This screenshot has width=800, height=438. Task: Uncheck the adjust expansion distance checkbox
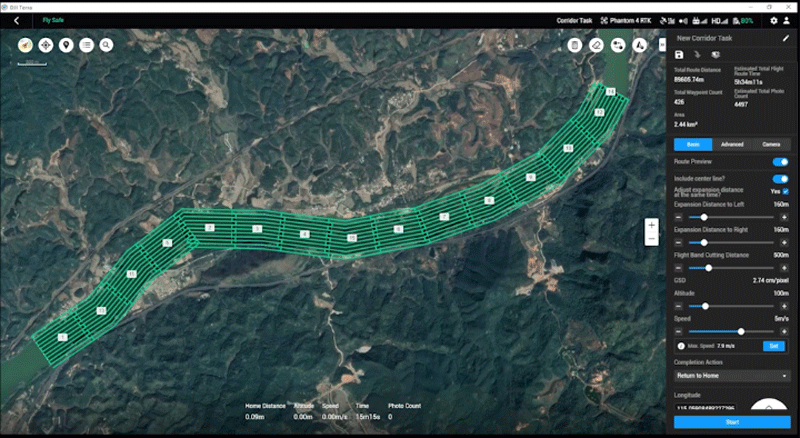[785, 191]
